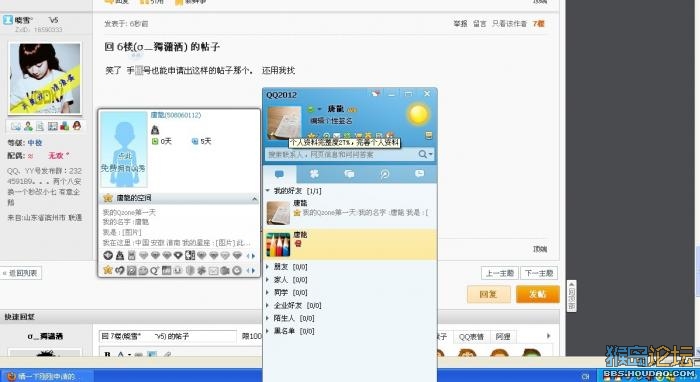The image size is (700, 382).
Task: Click the 顶端 back-to-top link in post
Action: coord(540,249)
